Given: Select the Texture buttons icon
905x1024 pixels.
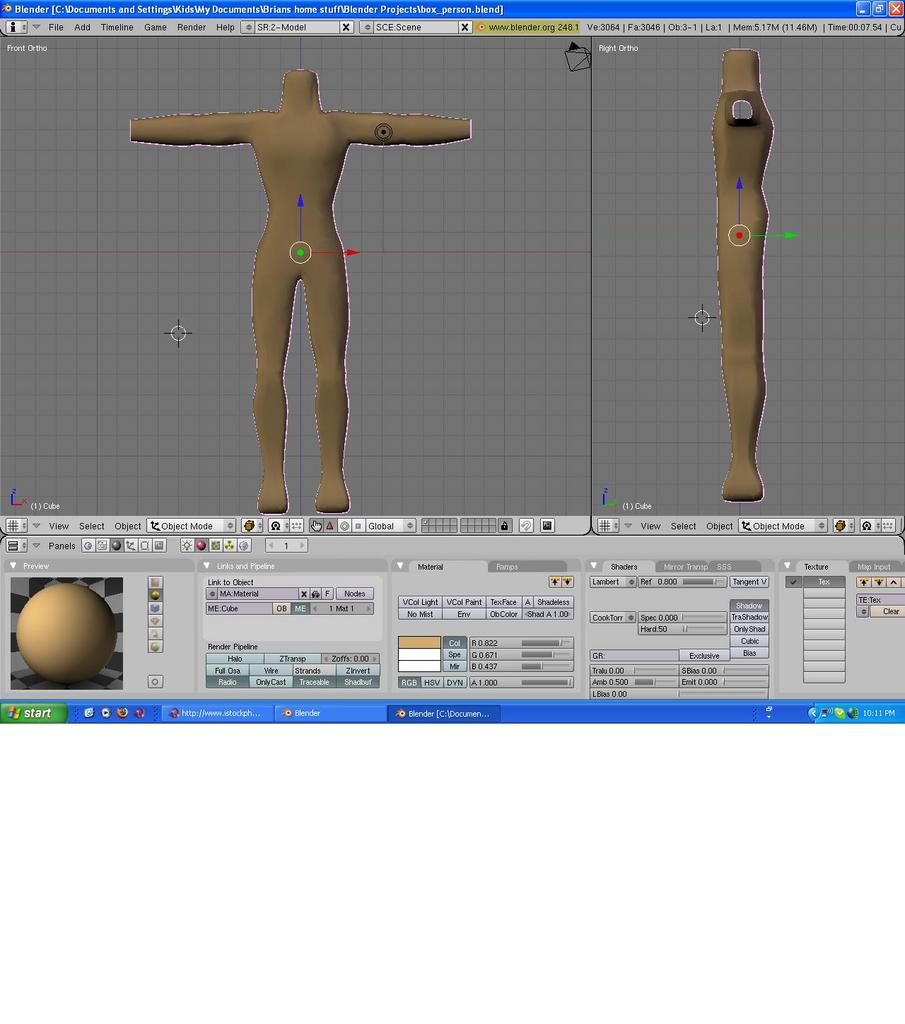Looking at the screenshot, I should tap(216, 546).
